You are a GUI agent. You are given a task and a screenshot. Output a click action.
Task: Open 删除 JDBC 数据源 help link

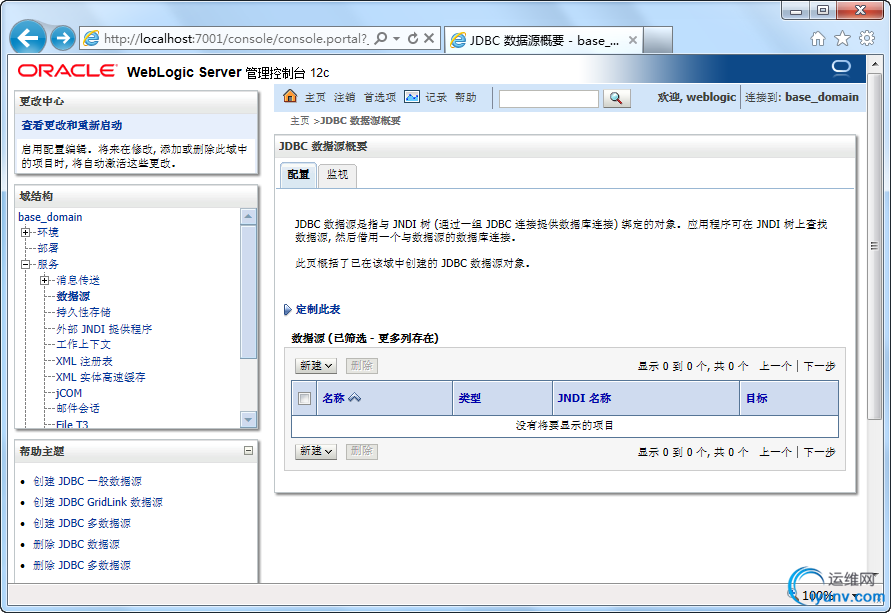coord(76,544)
